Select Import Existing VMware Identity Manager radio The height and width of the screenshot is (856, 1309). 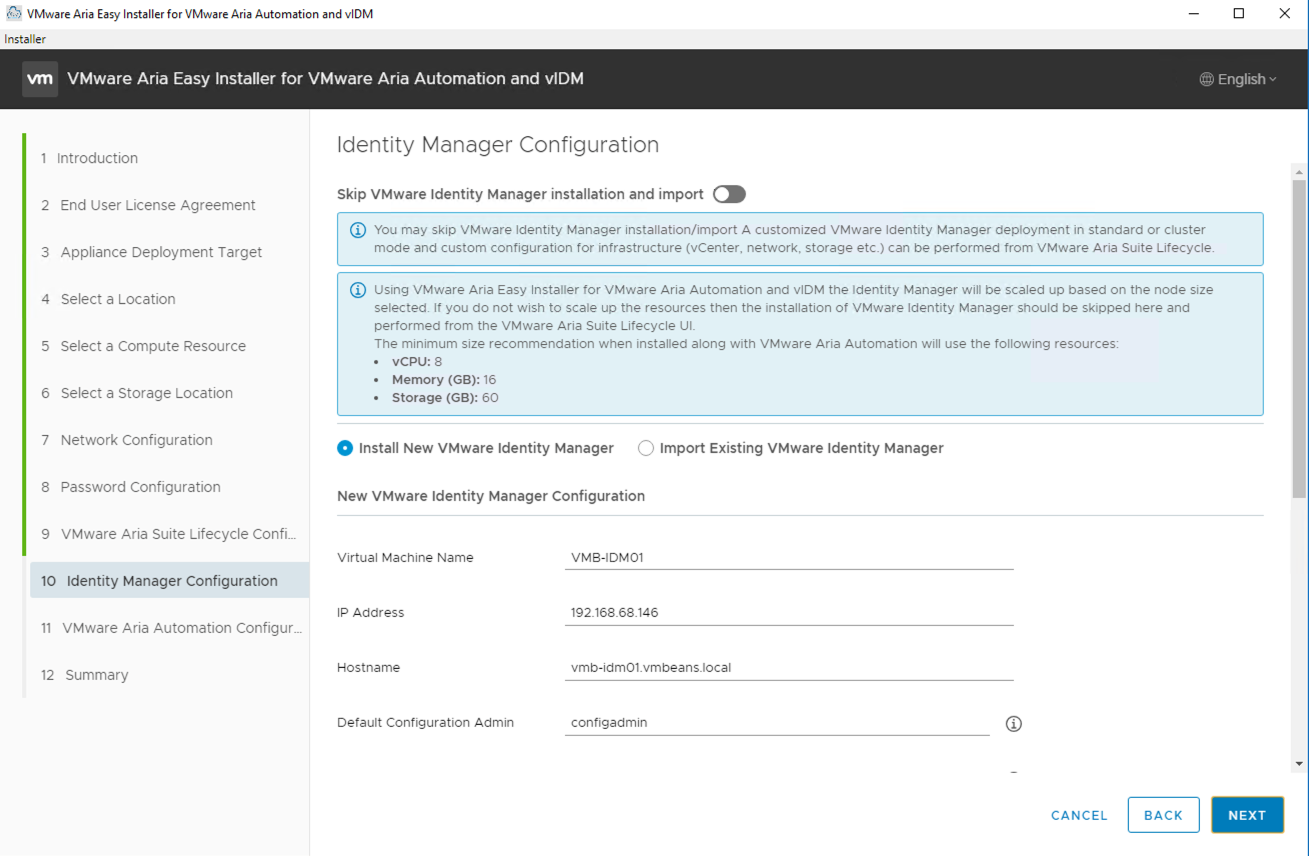click(x=646, y=448)
